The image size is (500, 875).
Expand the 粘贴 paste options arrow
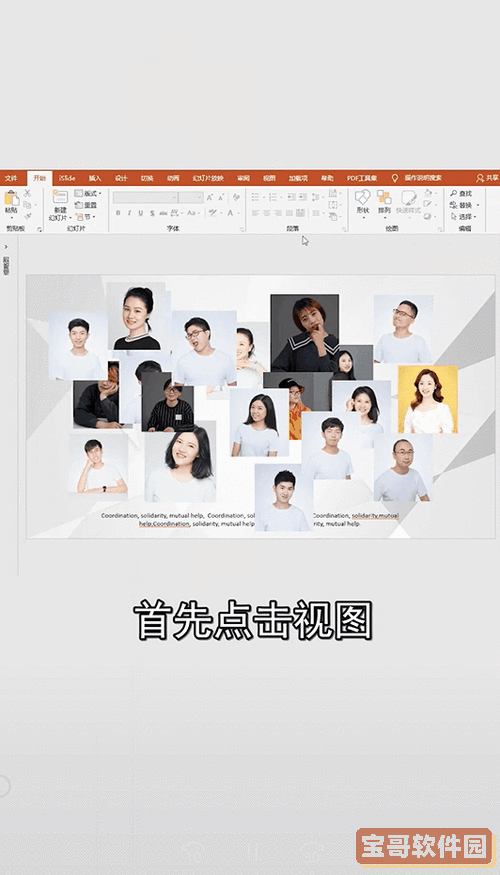(12, 218)
